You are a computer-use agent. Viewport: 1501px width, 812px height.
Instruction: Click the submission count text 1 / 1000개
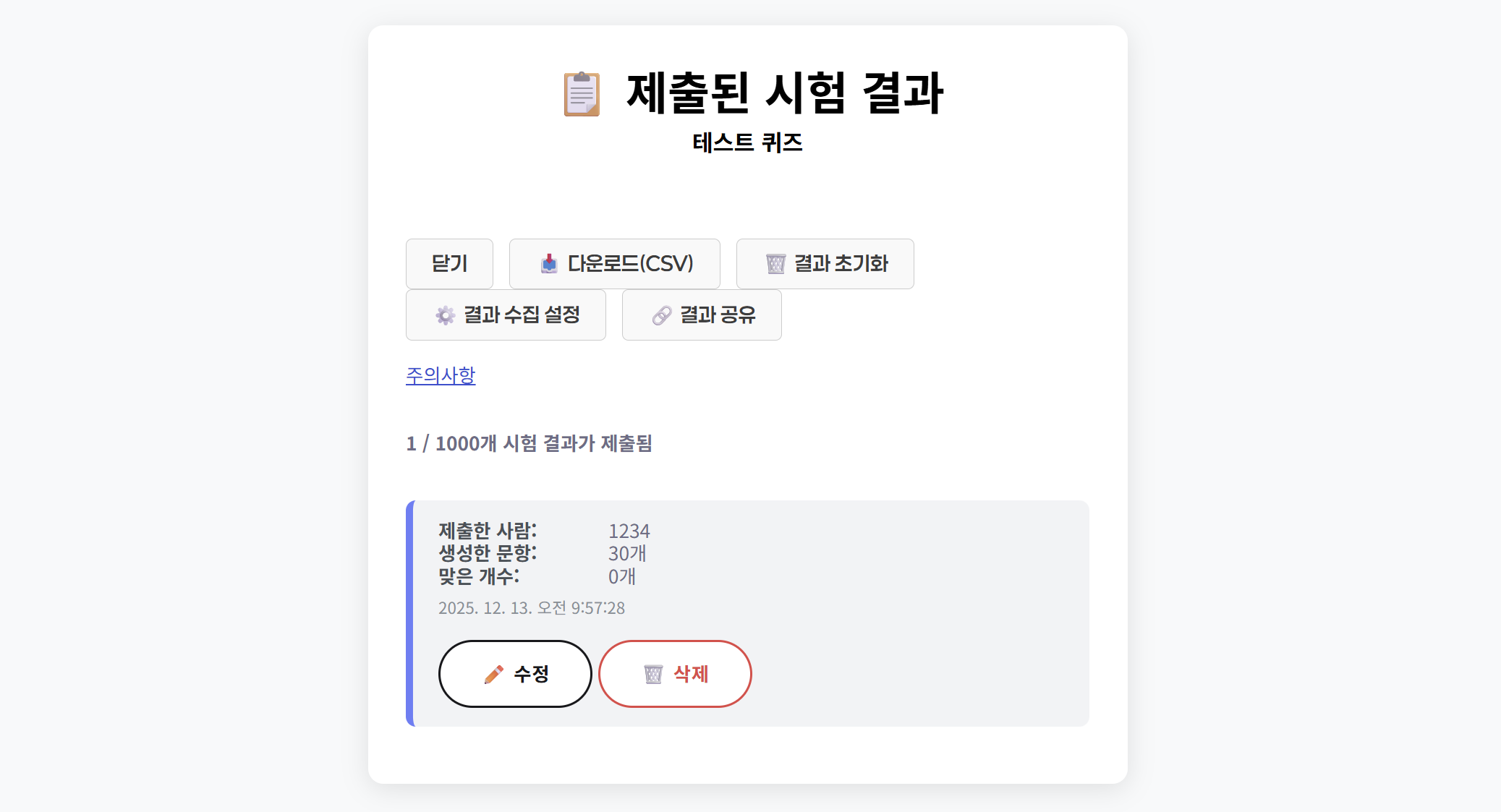pyautogui.click(x=530, y=443)
